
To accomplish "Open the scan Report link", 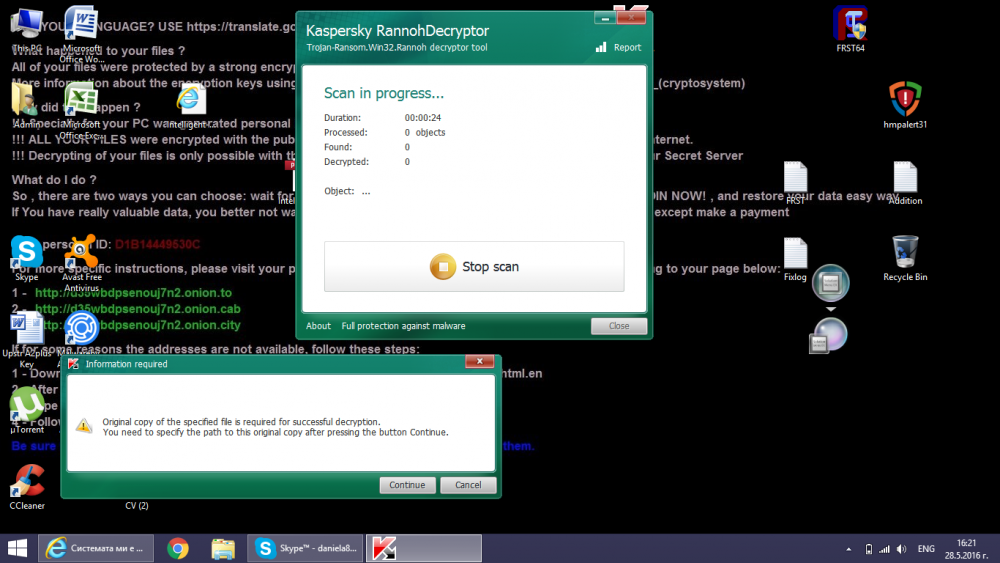I will pyautogui.click(x=619, y=47).
